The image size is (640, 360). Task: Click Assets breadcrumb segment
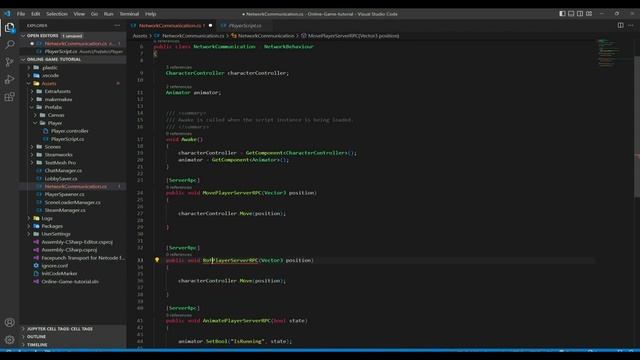140,36
